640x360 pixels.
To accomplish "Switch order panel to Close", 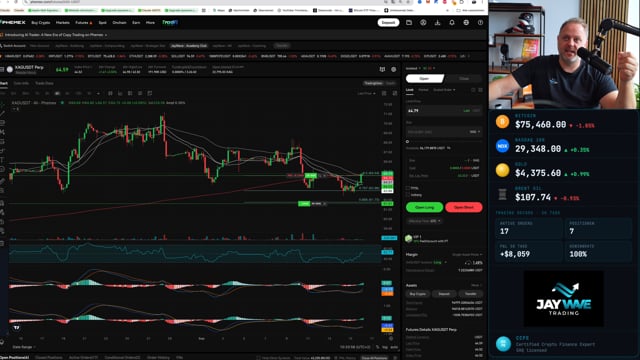I will 464,78.
